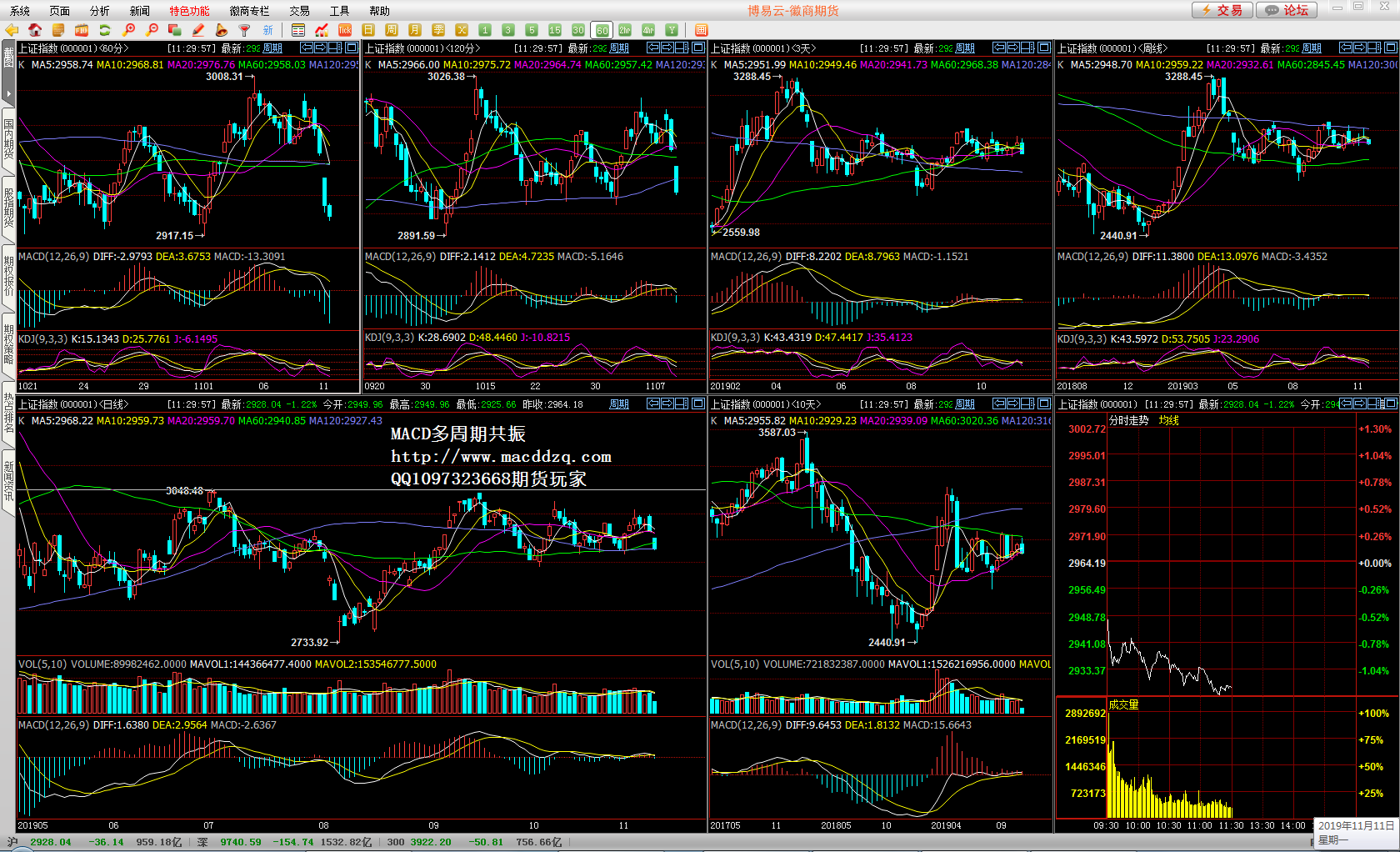
Task: Click the yellow back arrow toolbar icon
Action: (x=12, y=30)
